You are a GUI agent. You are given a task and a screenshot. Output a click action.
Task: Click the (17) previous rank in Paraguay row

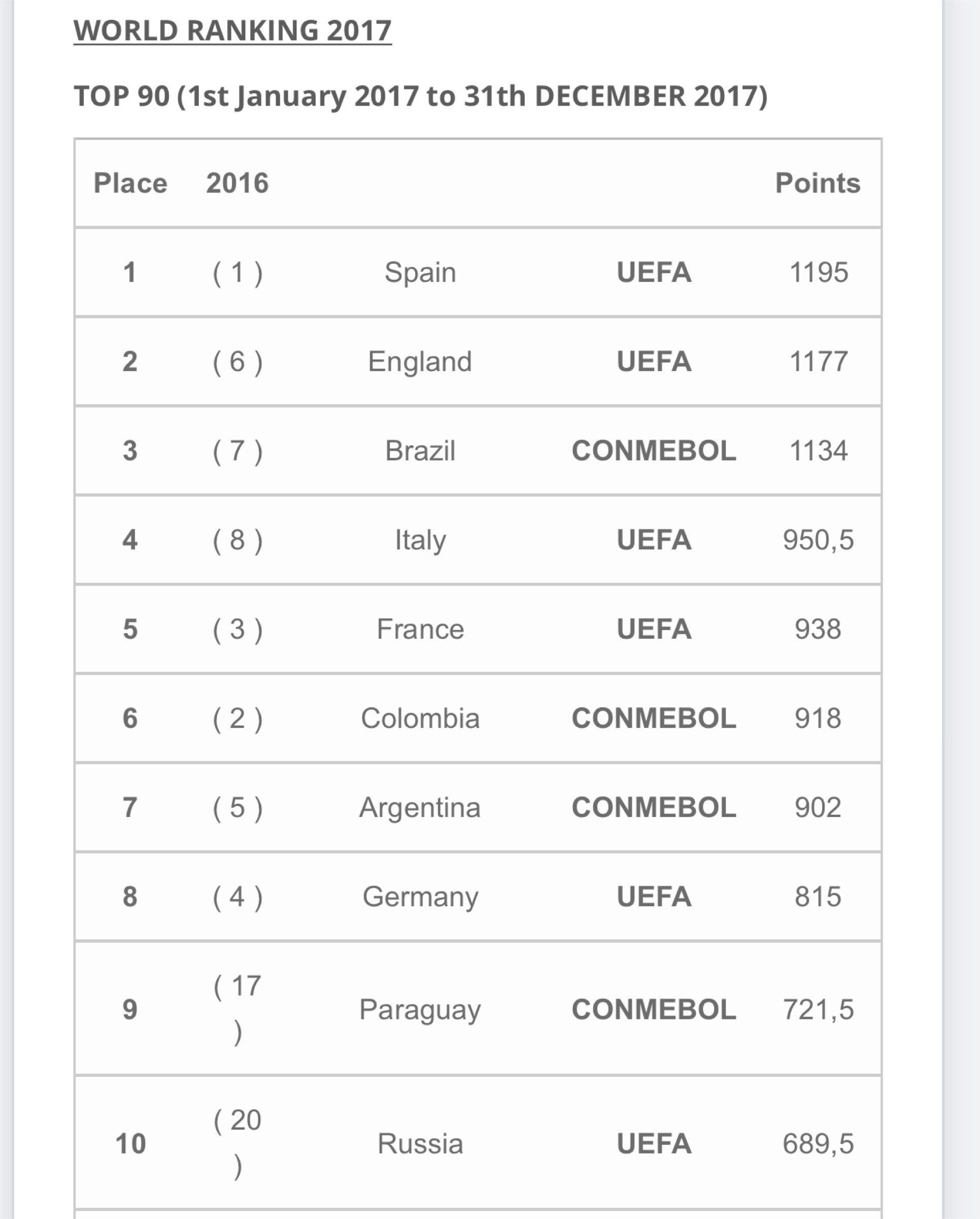pyautogui.click(x=238, y=1010)
